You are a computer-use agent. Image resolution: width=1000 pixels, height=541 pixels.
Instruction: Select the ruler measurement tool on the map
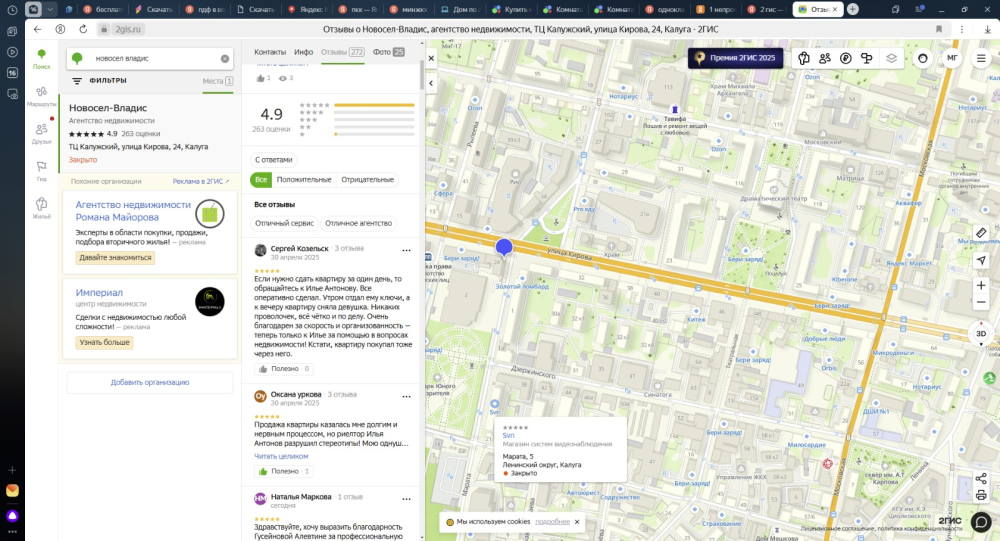pos(981,233)
